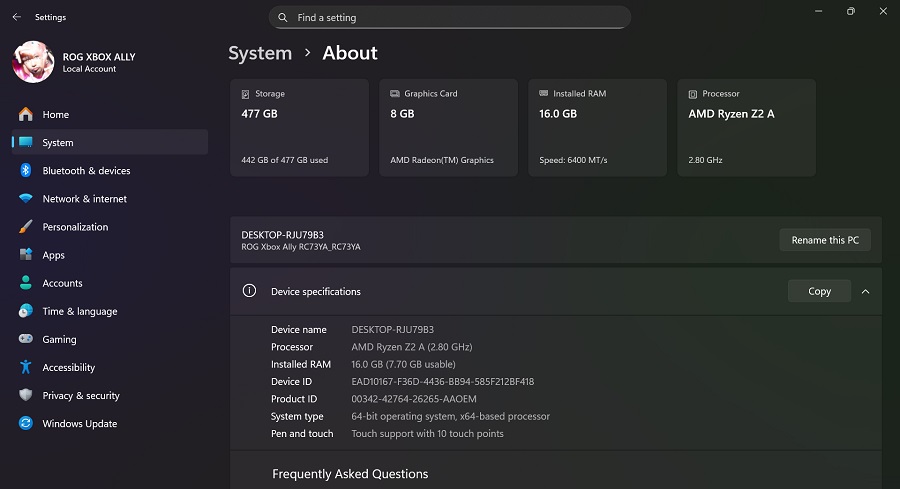Select Bluetooth & devices in sidebar
The image size is (900, 489).
86,171
